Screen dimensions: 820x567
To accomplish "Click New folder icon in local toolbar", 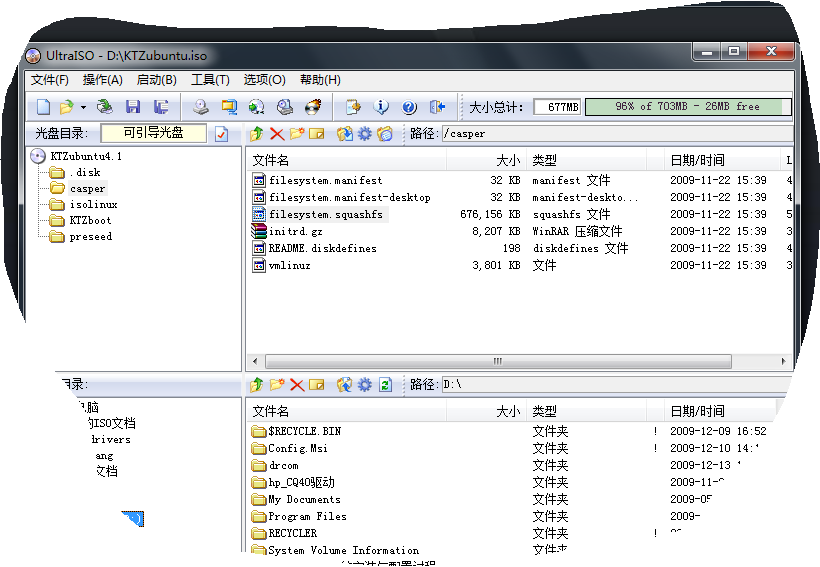I will [277, 385].
